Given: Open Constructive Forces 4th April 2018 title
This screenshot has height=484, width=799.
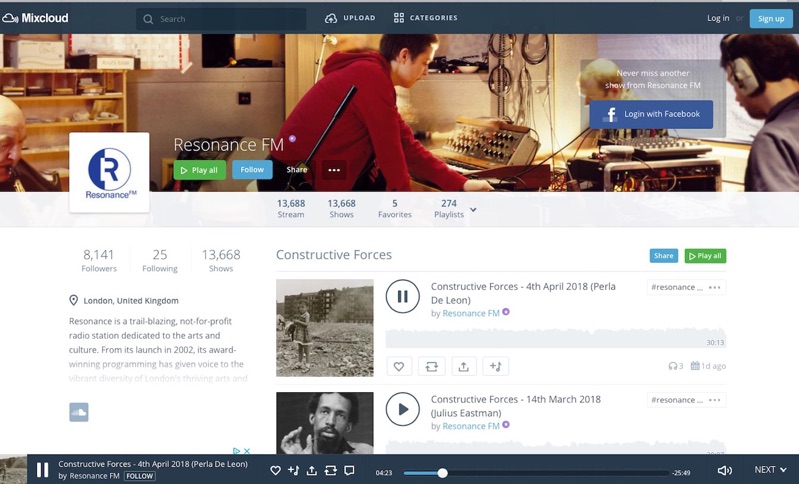Looking at the screenshot, I should coord(523,293).
